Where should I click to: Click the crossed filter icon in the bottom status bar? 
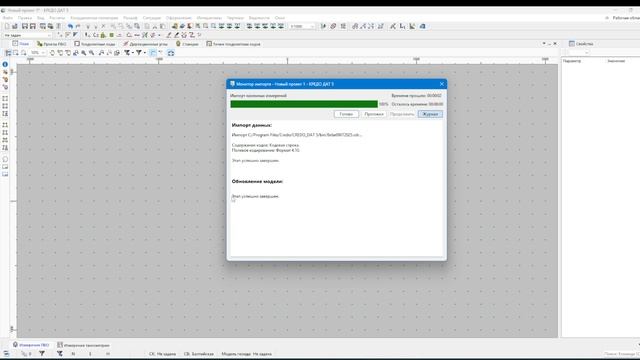(60, 353)
